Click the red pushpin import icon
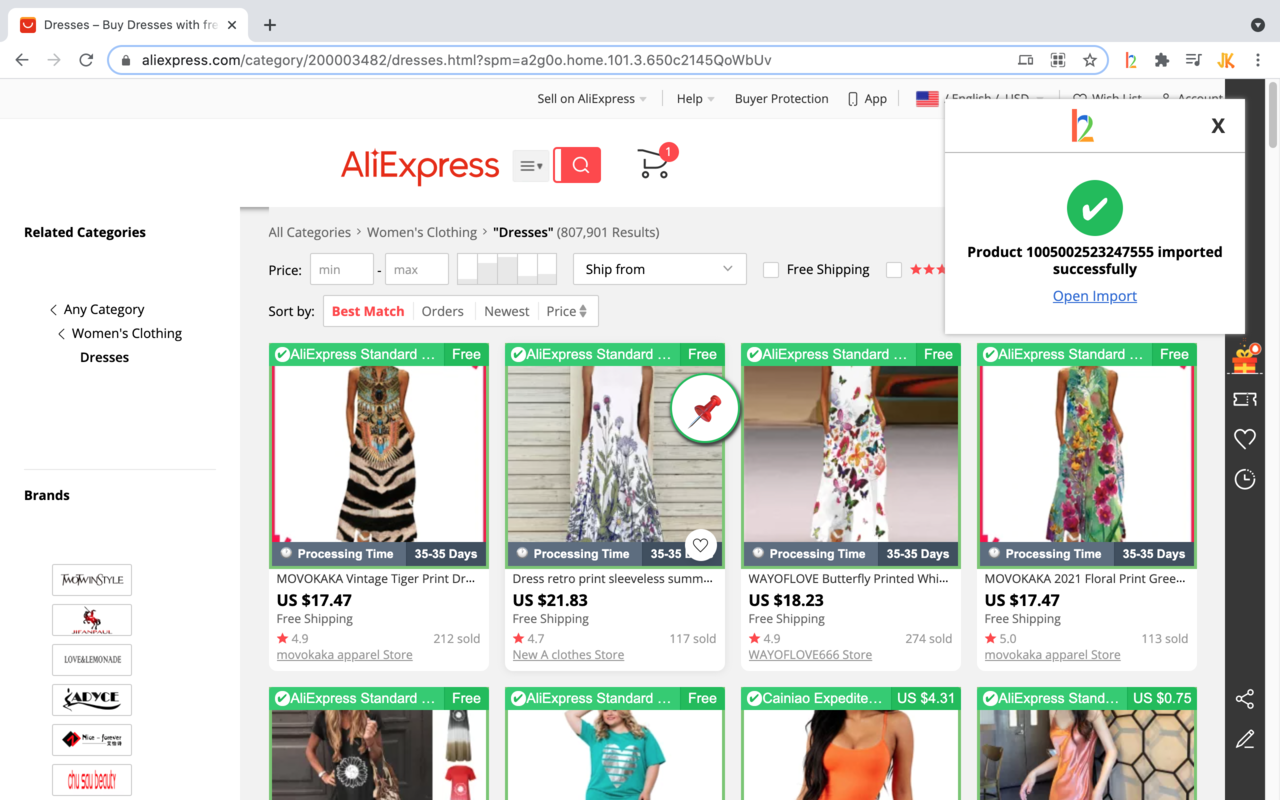 705,408
